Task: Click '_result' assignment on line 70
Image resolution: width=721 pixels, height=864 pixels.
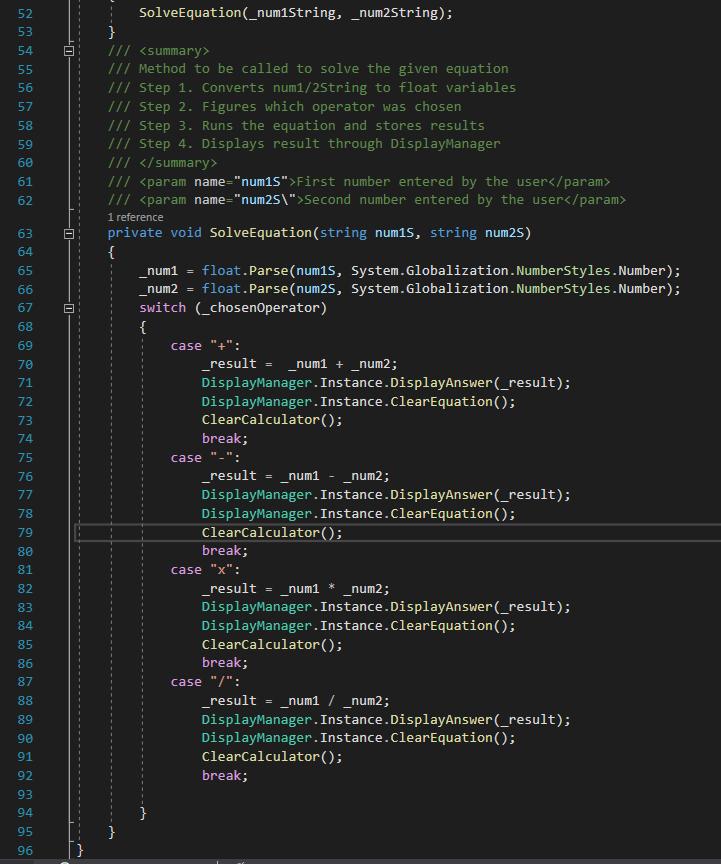Action: click(x=229, y=364)
